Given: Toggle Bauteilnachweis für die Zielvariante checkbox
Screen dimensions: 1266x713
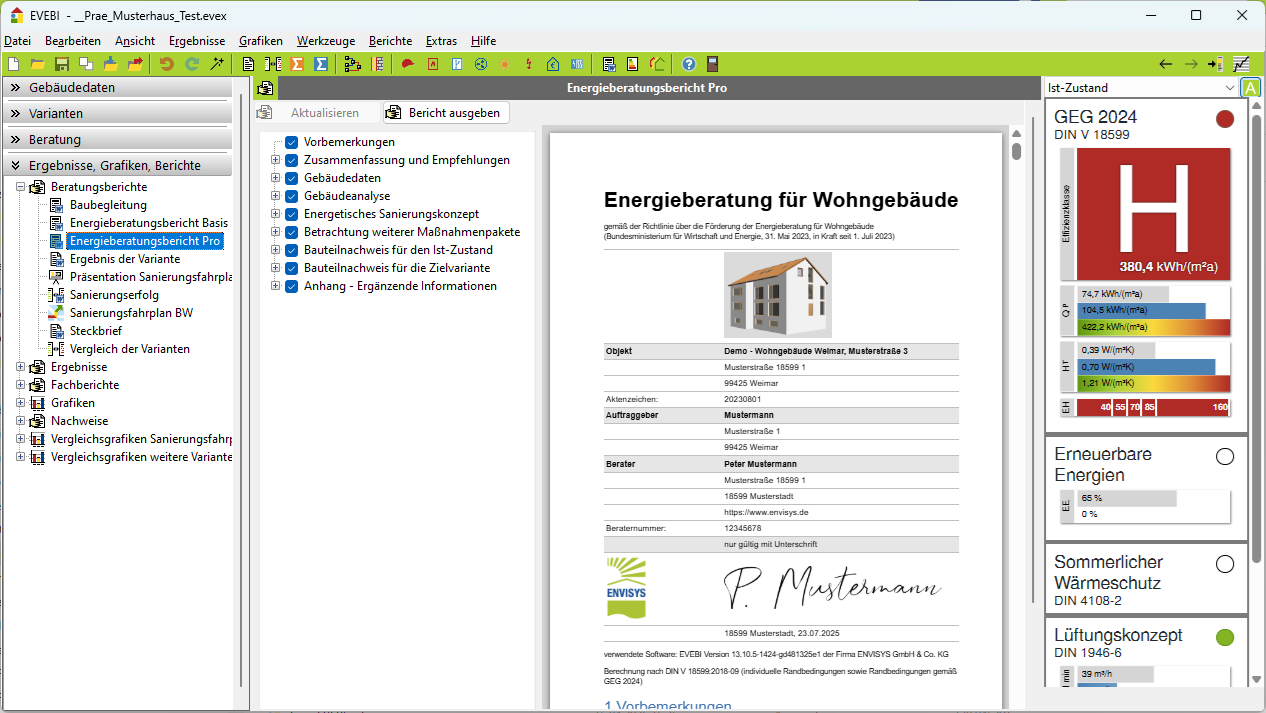Looking at the screenshot, I should [x=292, y=268].
